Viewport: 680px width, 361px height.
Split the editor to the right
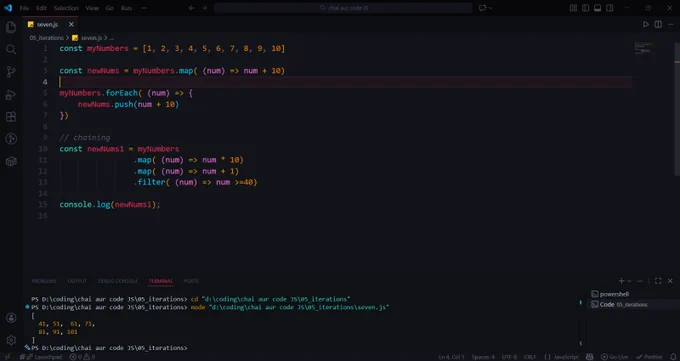pyautogui.click(x=658, y=24)
